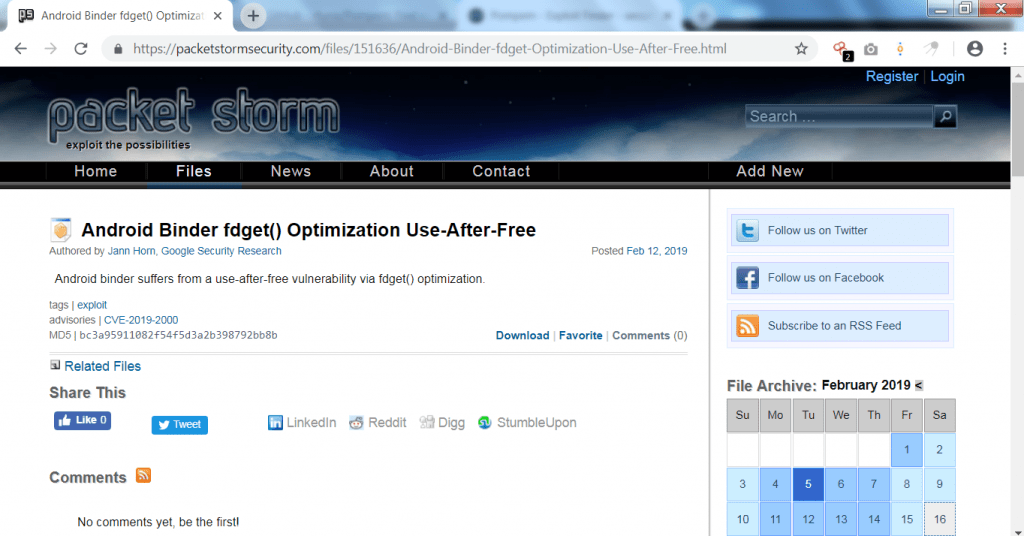The width and height of the screenshot is (1024, 536).
Task: Select February 12 in the calendar
Action: tap(808, 520)
